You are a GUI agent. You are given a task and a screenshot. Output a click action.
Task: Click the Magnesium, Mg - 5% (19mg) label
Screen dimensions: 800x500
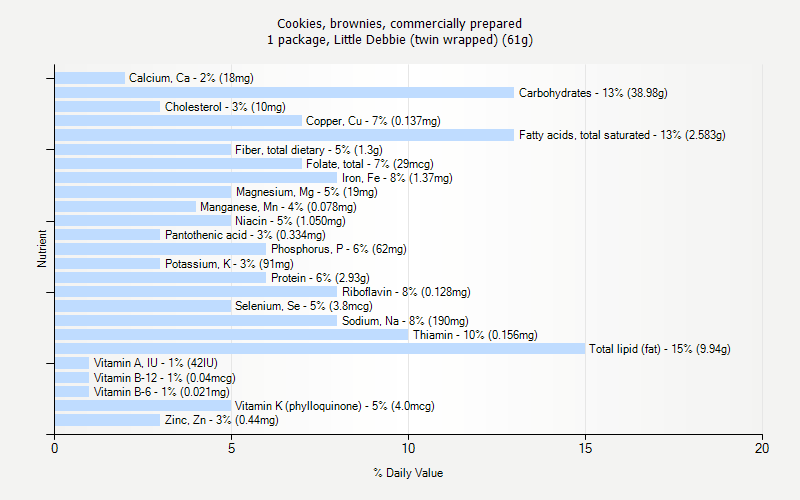pyautogui.click(x=307, y=192)
